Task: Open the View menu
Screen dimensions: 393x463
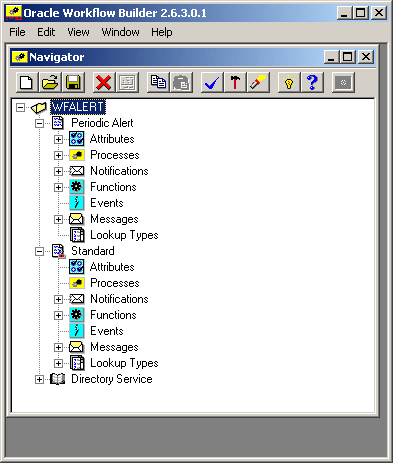Action: (78, 32)
